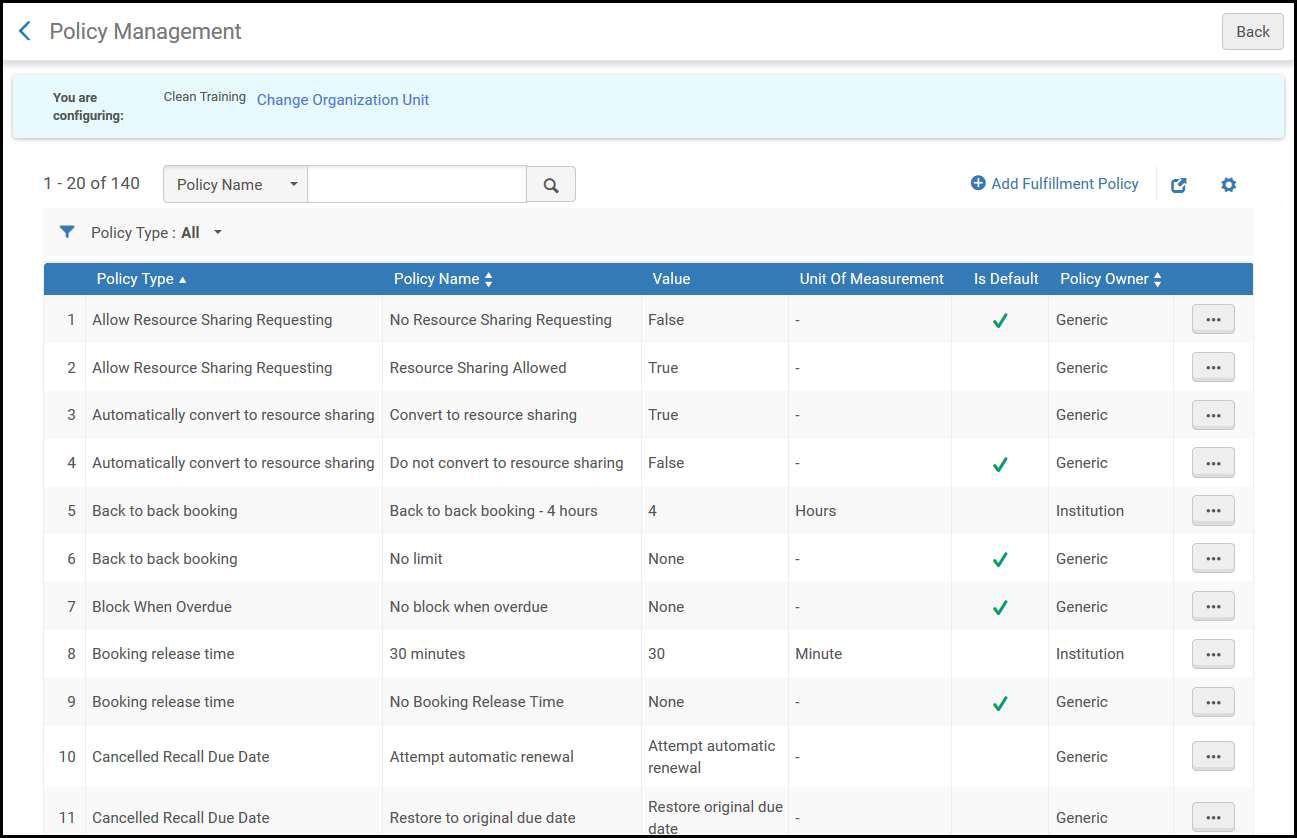Click the Value column header

pyautogui.click(x=671, y=279)
